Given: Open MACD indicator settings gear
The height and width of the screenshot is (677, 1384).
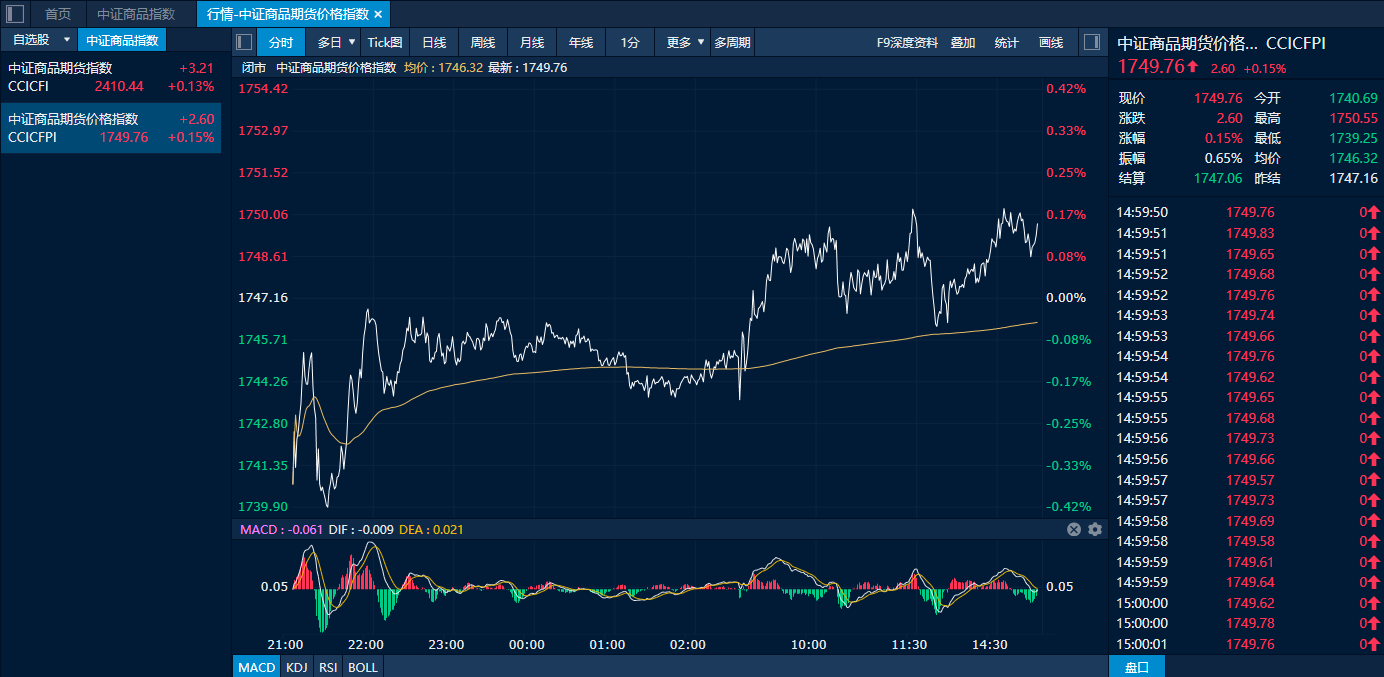Looking at the screenshot, I should [1095, 529].
